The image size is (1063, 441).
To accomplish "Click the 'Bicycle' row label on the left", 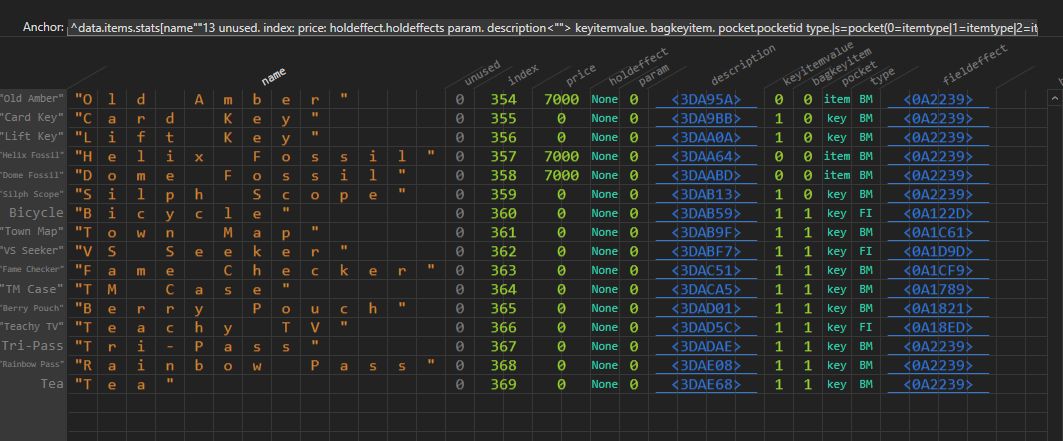I will 36,213.
